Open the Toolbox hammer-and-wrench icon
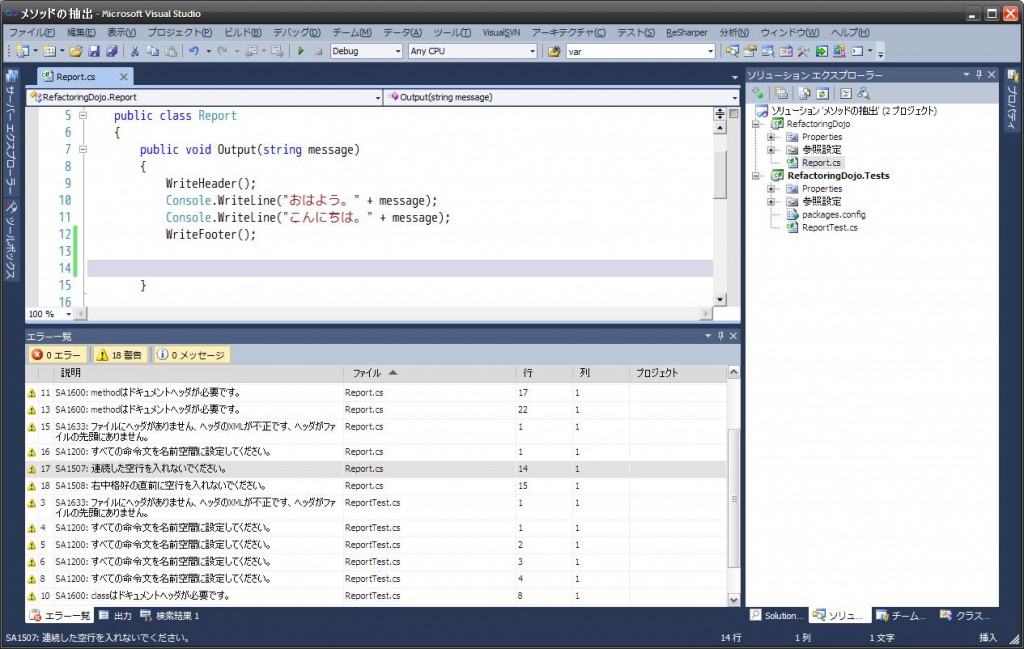Screen dimensions: 1024x649 click(803, 51)
